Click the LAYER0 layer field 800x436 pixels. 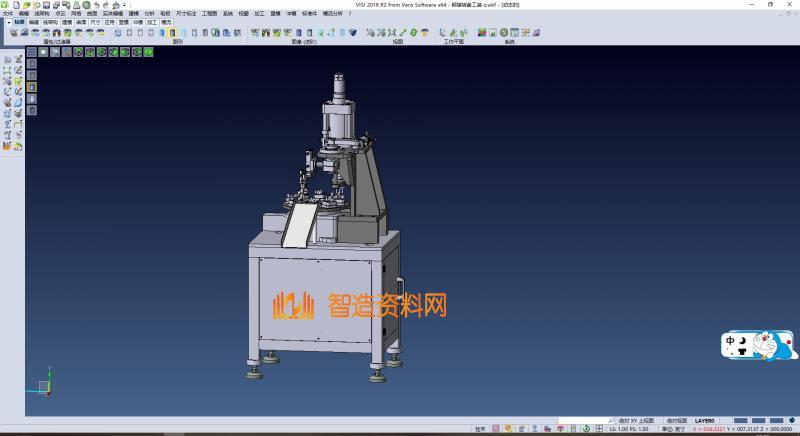click(705, 420)
